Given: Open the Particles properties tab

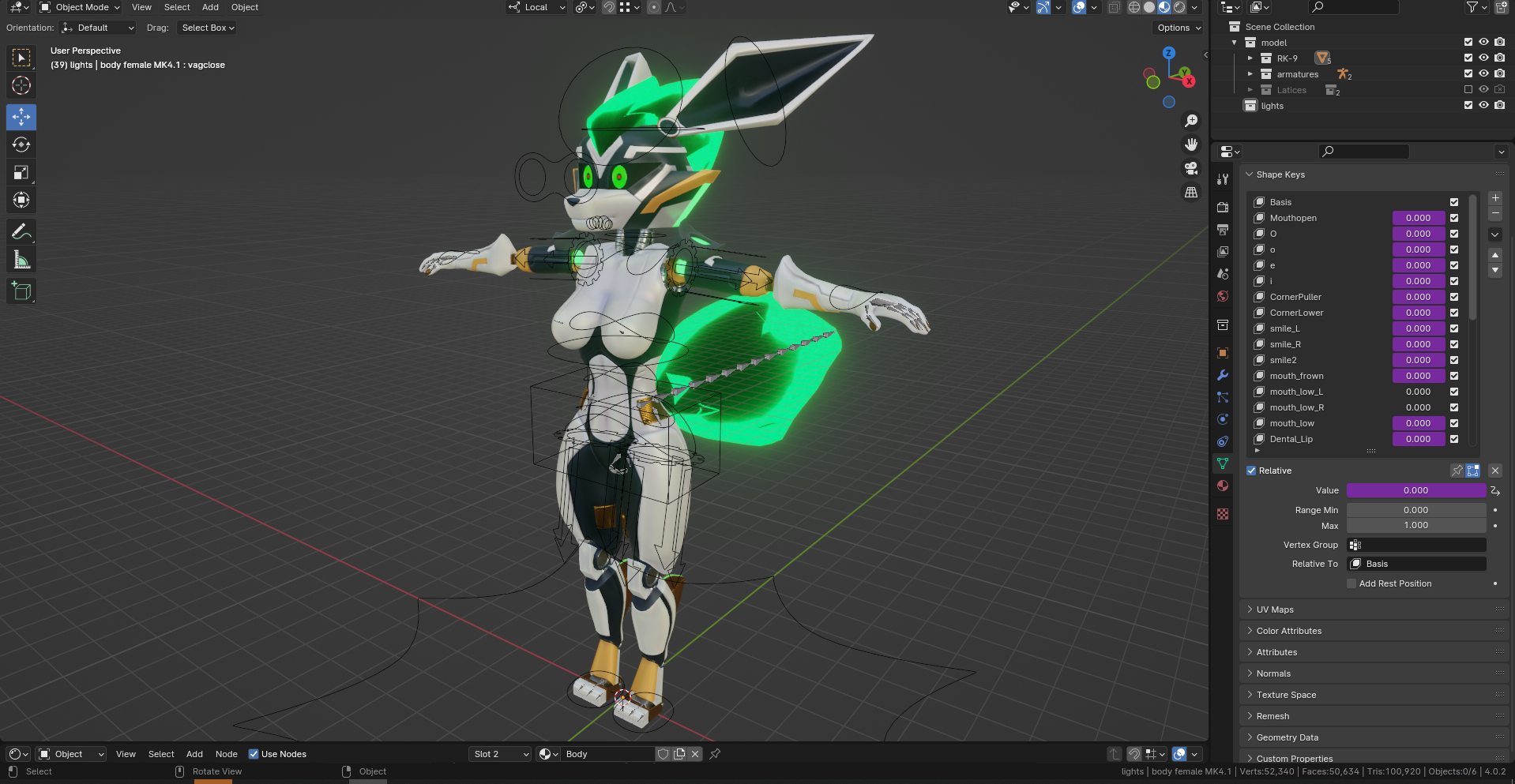Looking at the screenshot, I should coord(1223,397).
